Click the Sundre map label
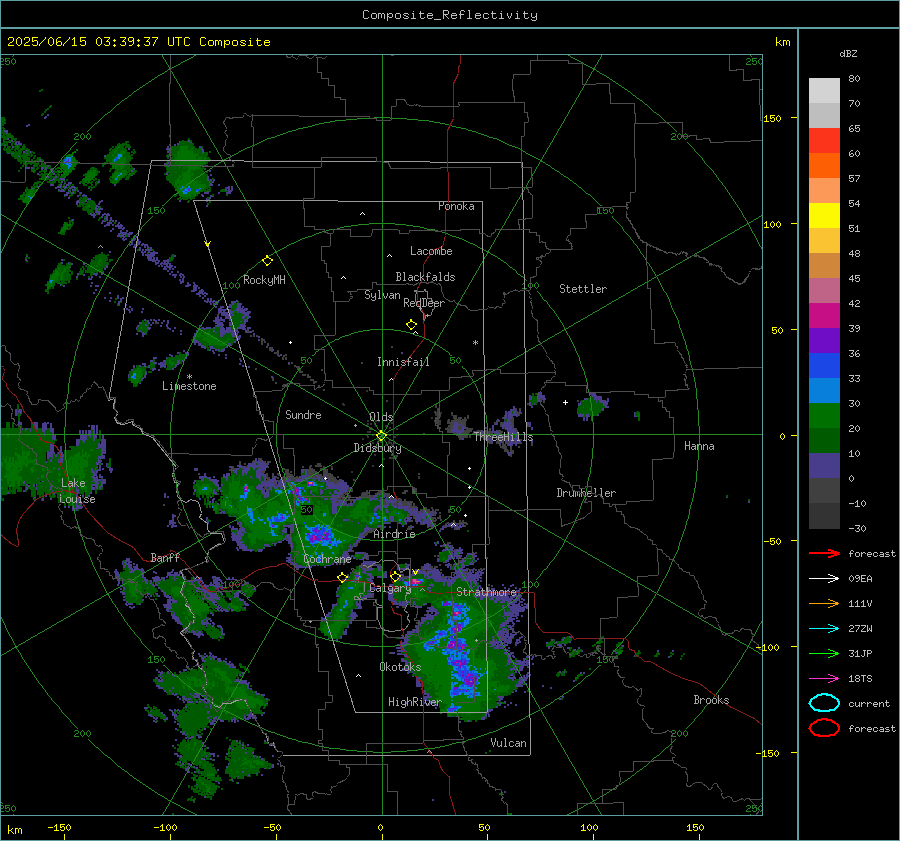 click(x=303, y=414)
